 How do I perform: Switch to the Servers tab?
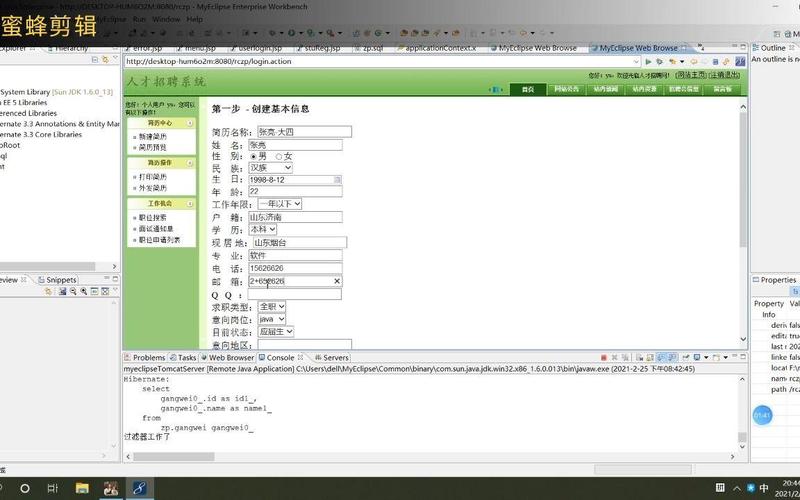pos(335,357)
